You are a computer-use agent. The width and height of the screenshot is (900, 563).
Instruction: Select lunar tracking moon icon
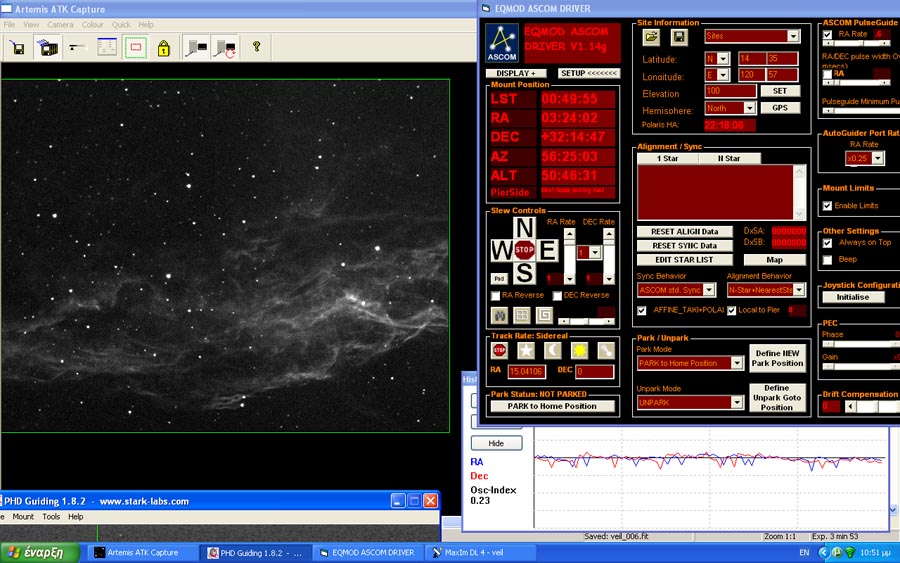tap(552, 350)
